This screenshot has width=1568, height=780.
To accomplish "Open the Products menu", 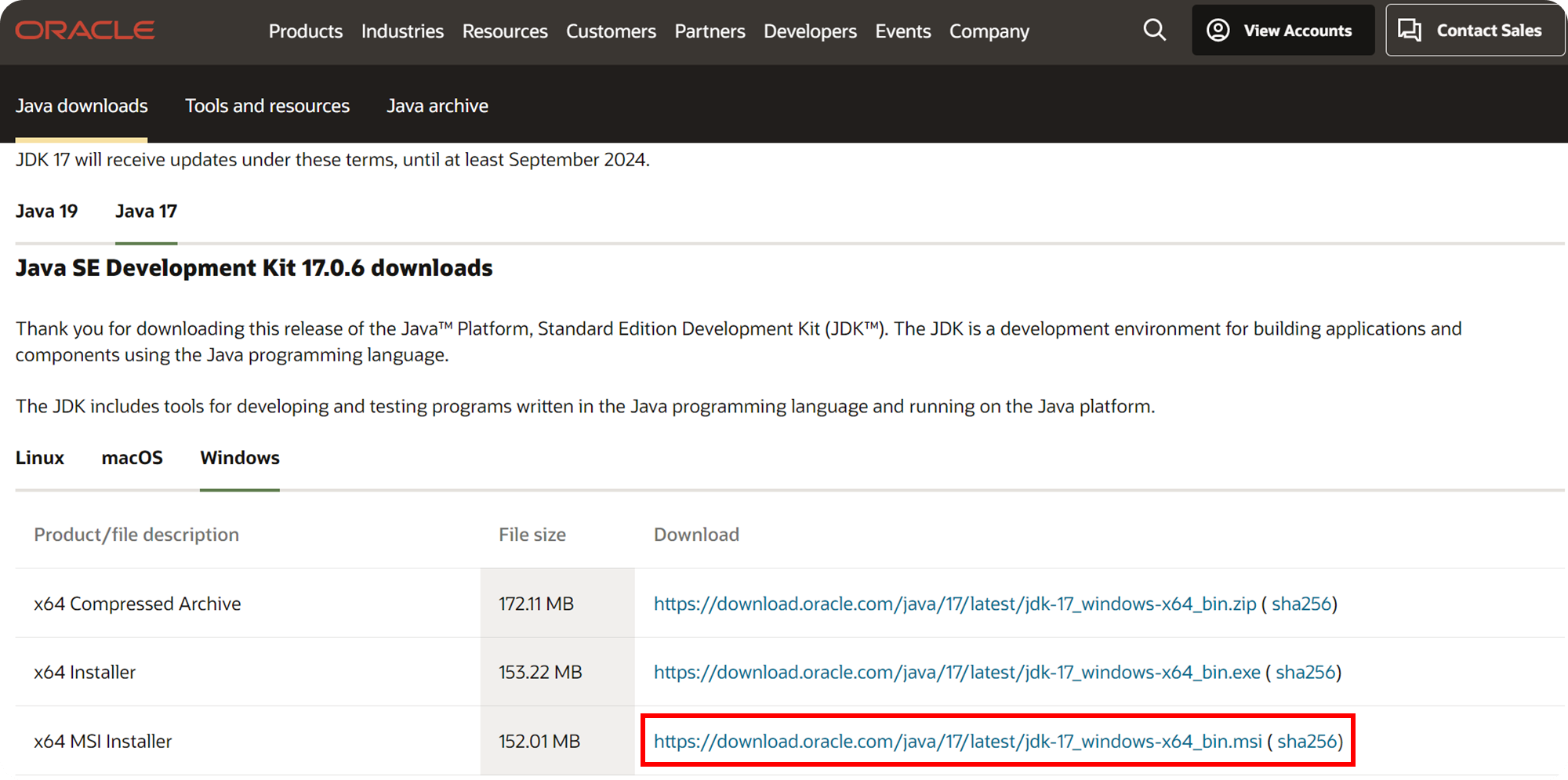I will [x=306, y=31].
